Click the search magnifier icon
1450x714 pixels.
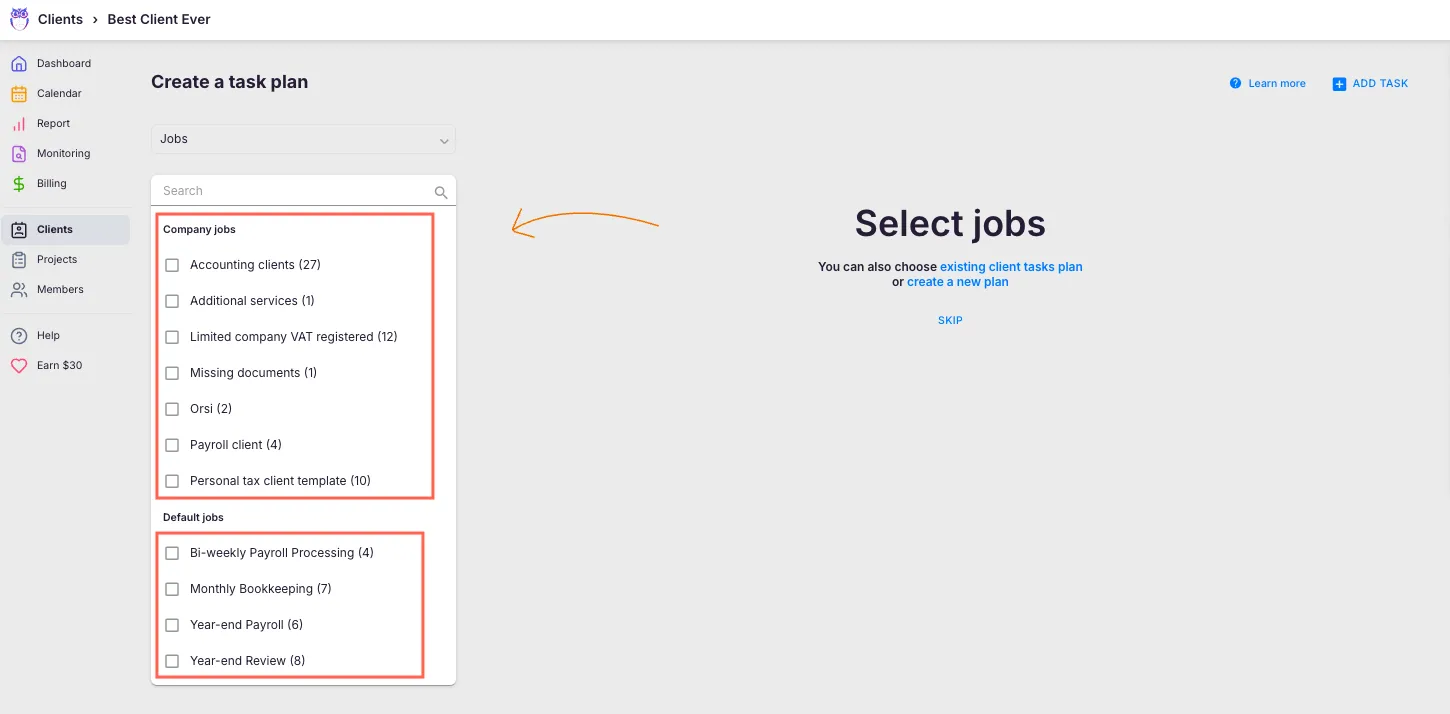click(x=441, y=192)
